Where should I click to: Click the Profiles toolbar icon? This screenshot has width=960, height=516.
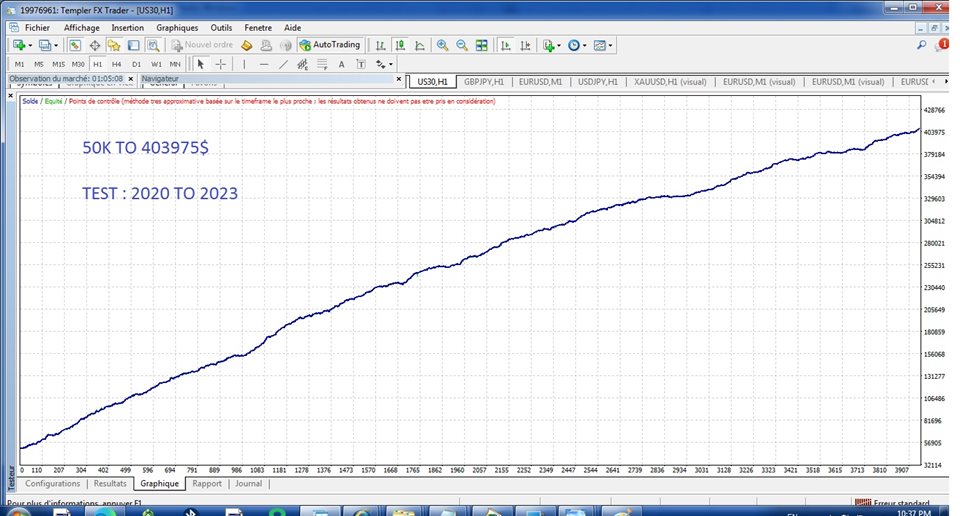[45, 45]
